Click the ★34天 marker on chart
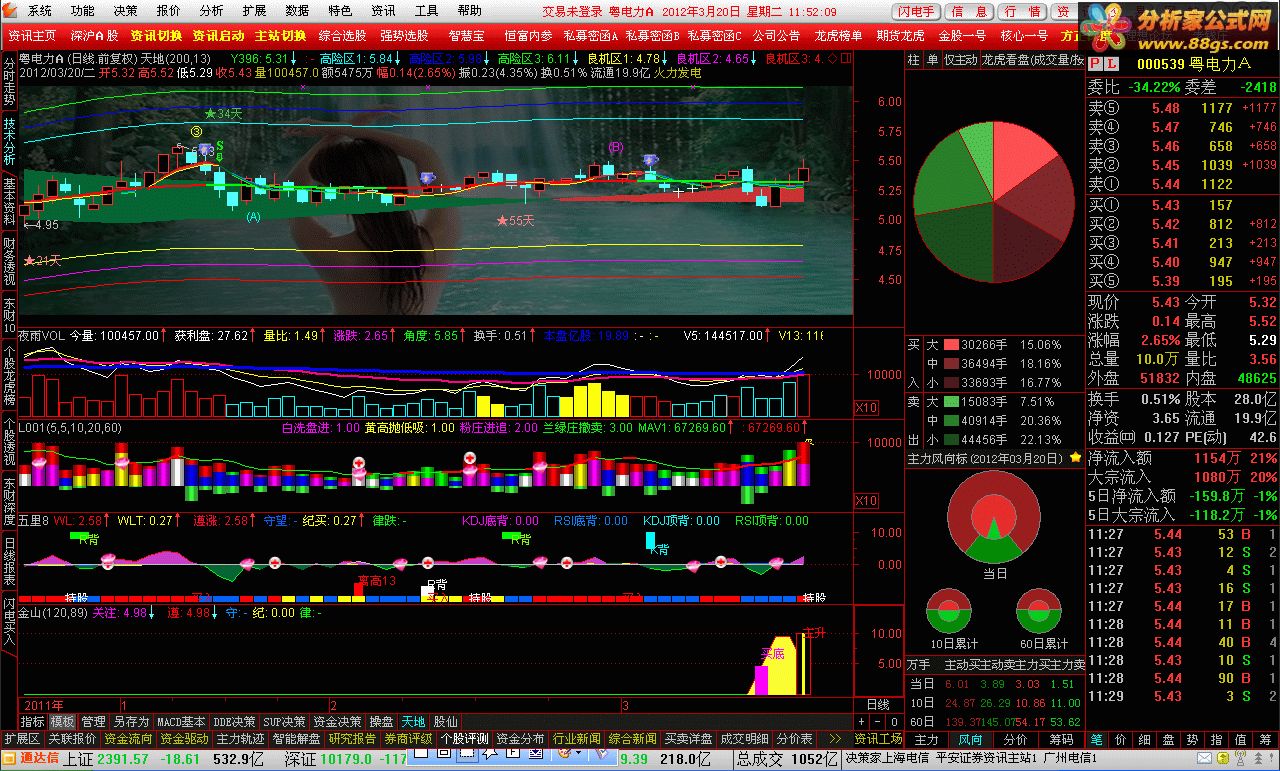This screenshot has width=1280, height=771. [223, 114]
